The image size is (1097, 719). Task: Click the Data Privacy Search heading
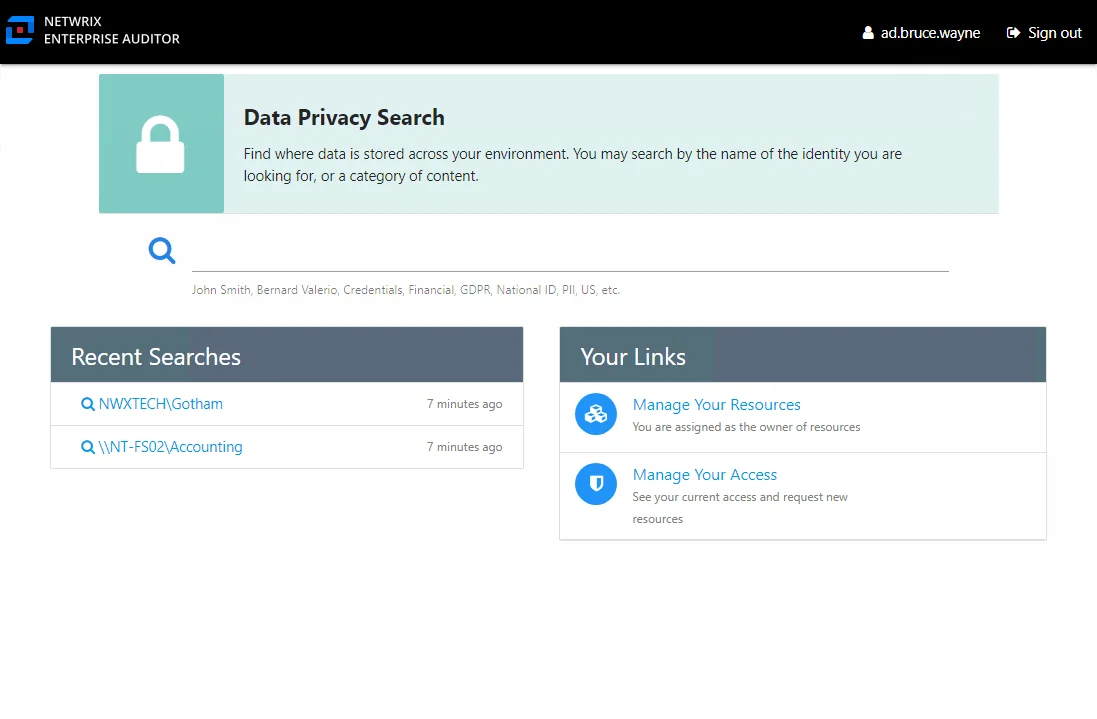pos(344,118)
